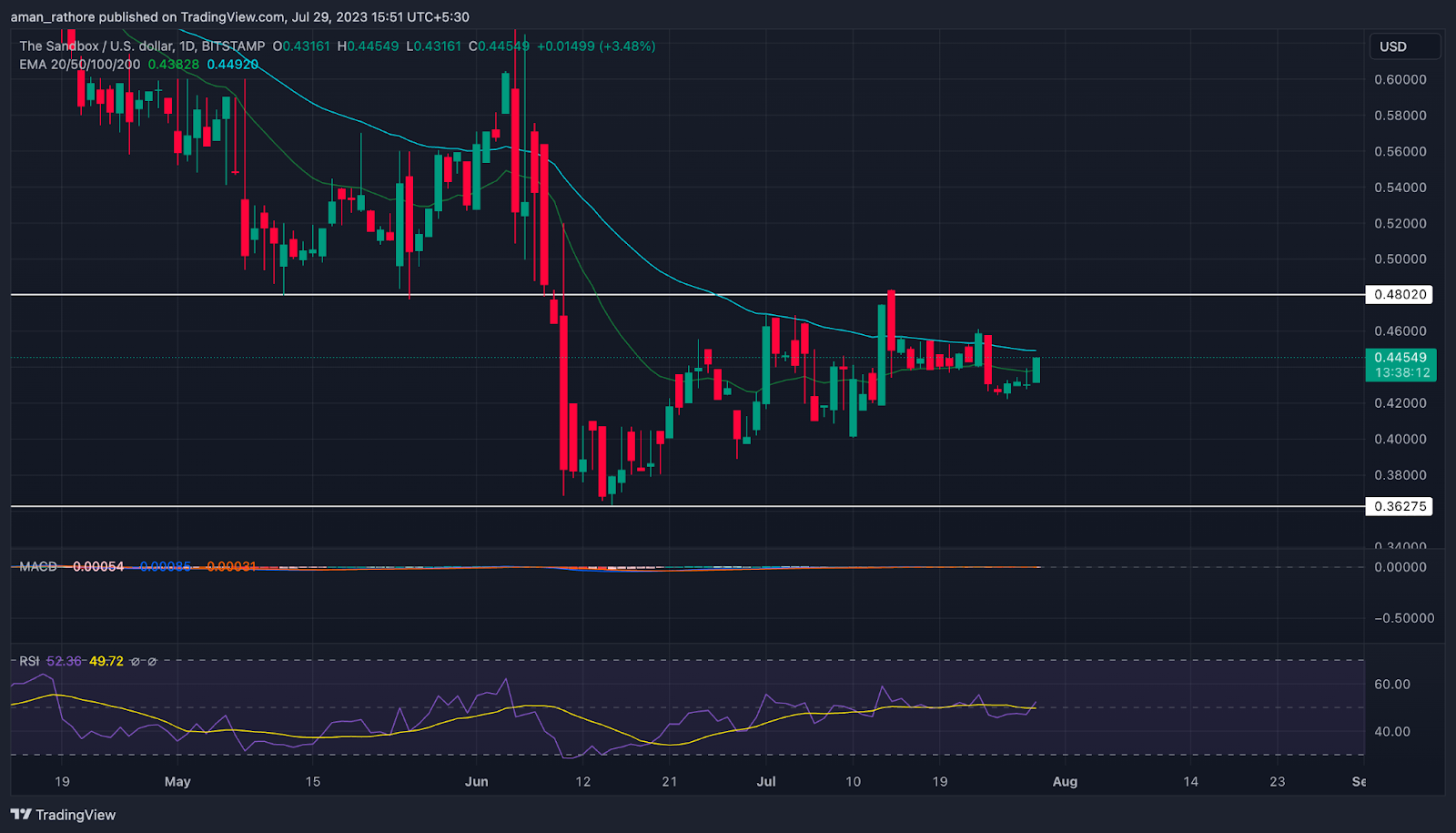Select the white horizontal line at 0.48020
1456x833 pixels.
[x=688, y=294]
